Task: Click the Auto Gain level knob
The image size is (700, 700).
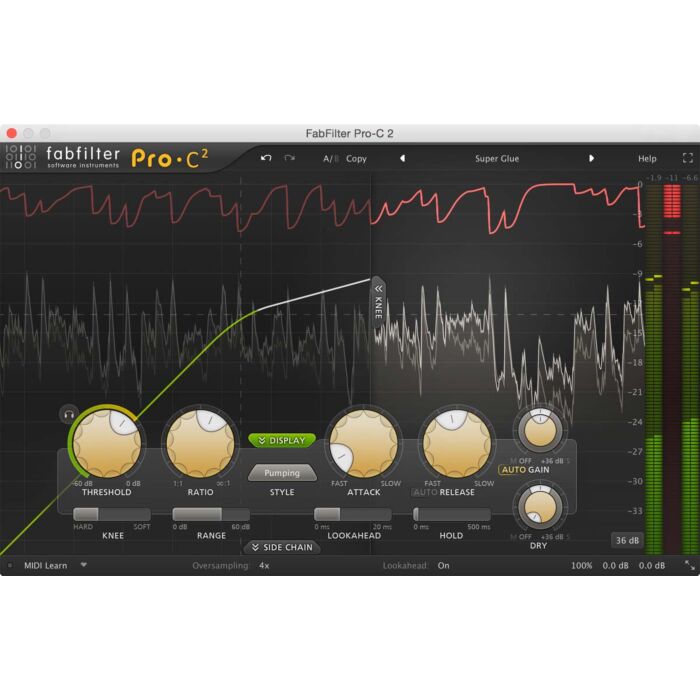Action: point(540,430)
